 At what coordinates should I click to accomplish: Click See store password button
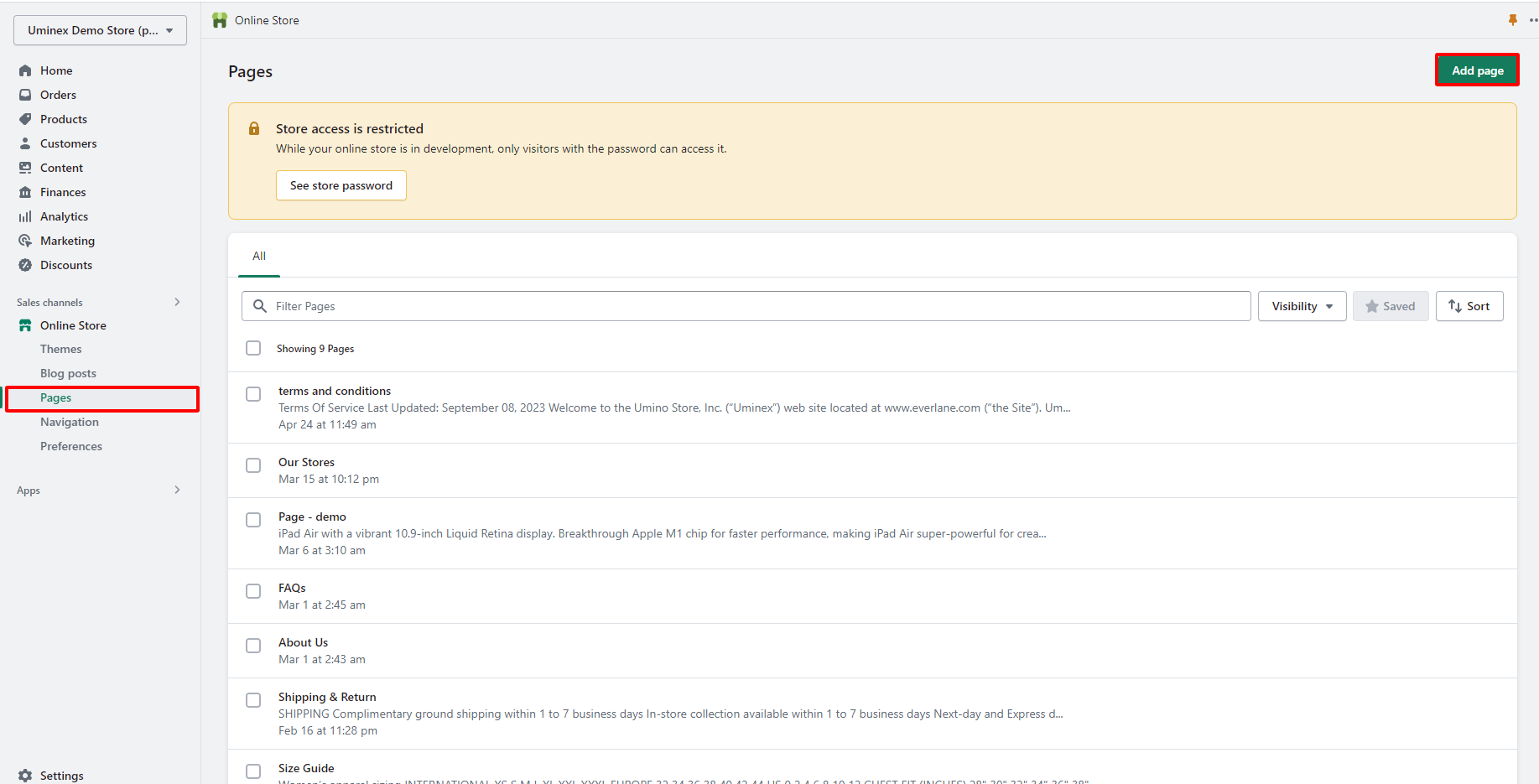pos(341,185)
